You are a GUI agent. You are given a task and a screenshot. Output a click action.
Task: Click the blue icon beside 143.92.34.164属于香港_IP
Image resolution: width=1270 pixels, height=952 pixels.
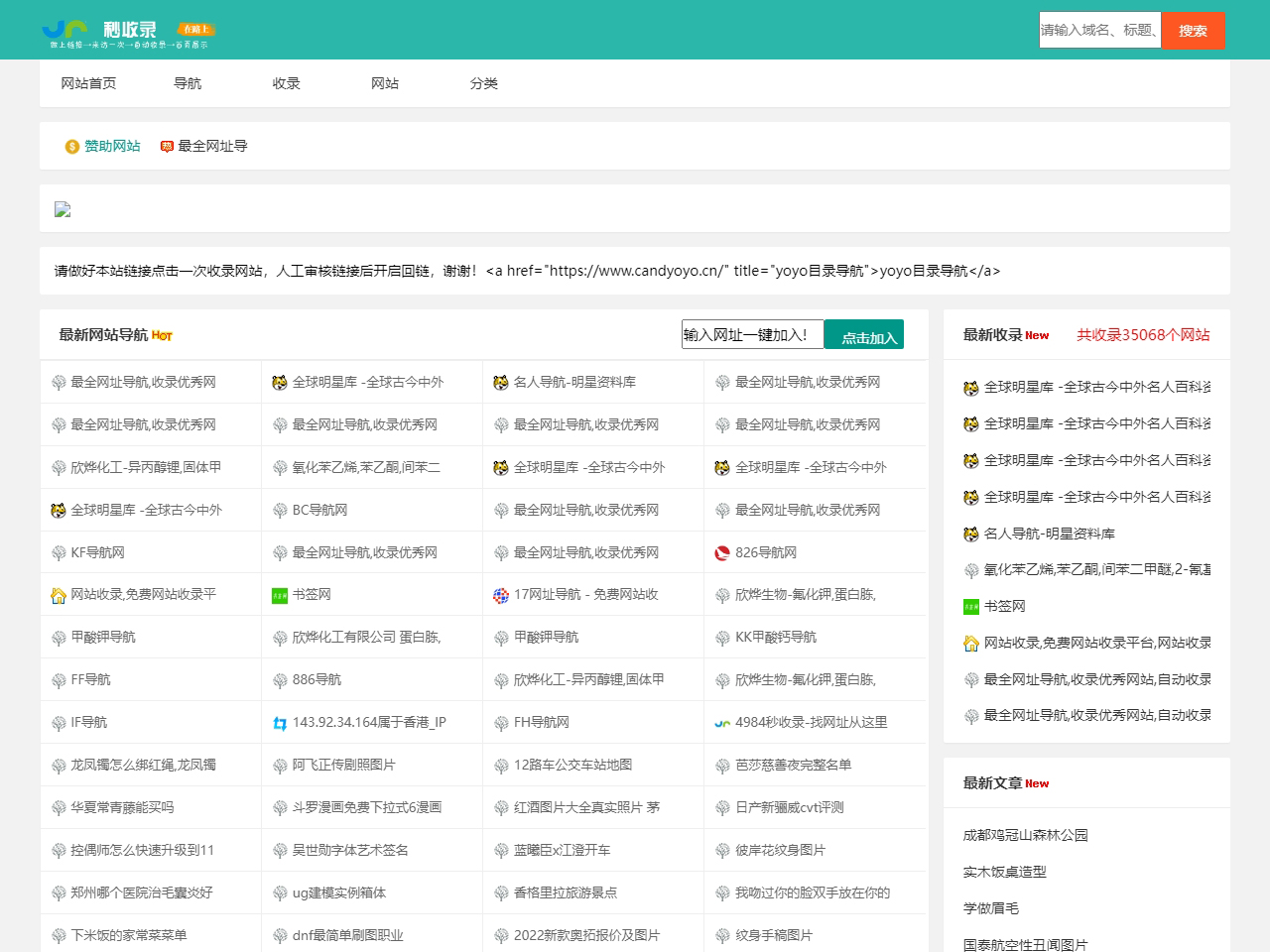click(x=280, y=723)
